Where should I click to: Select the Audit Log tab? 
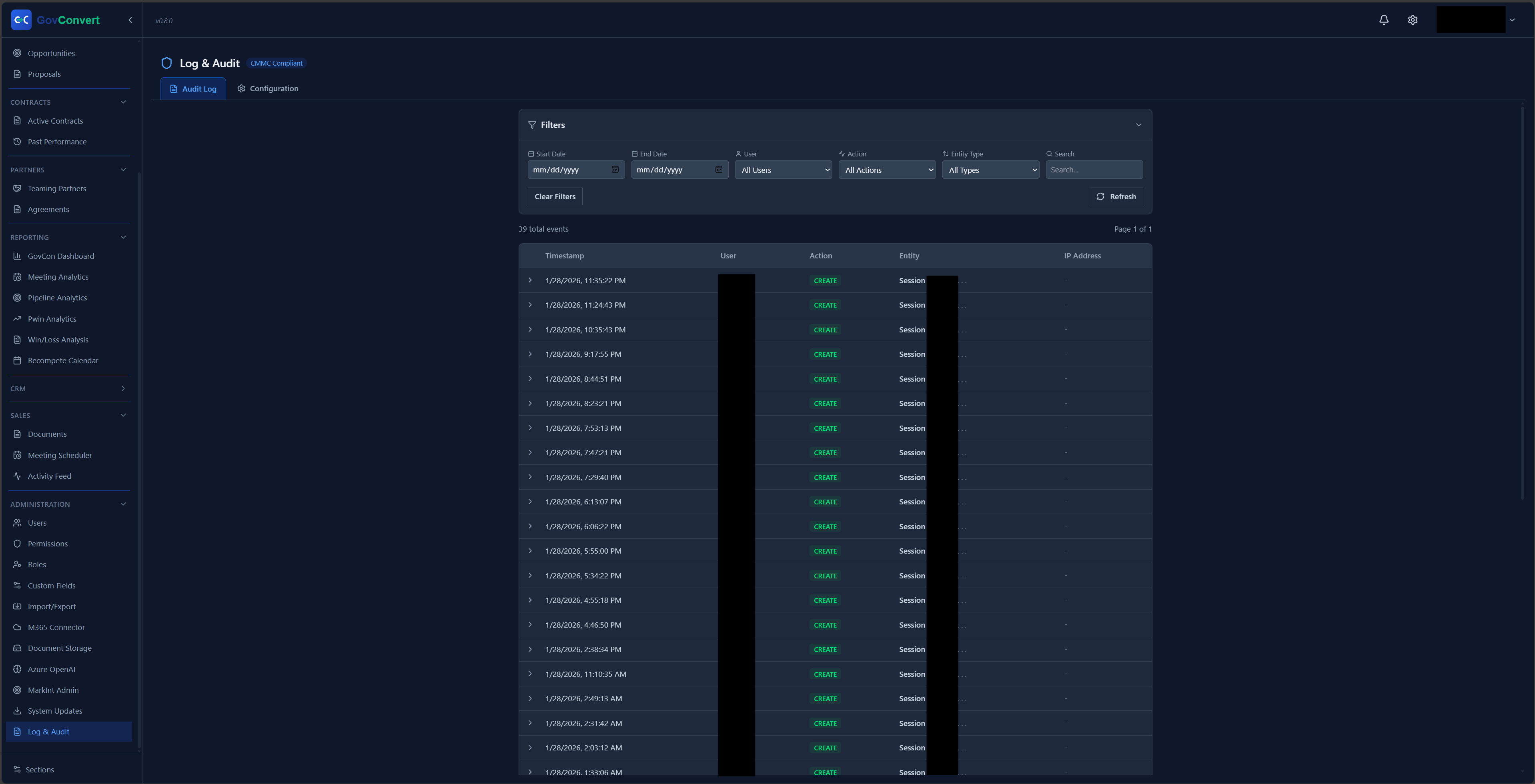coord(193,89)
